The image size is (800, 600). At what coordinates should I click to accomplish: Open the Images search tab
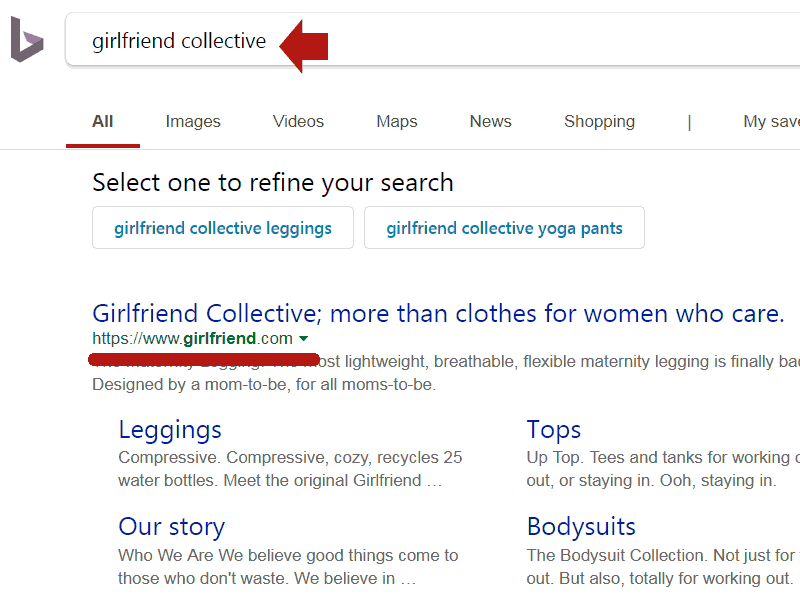192,121
